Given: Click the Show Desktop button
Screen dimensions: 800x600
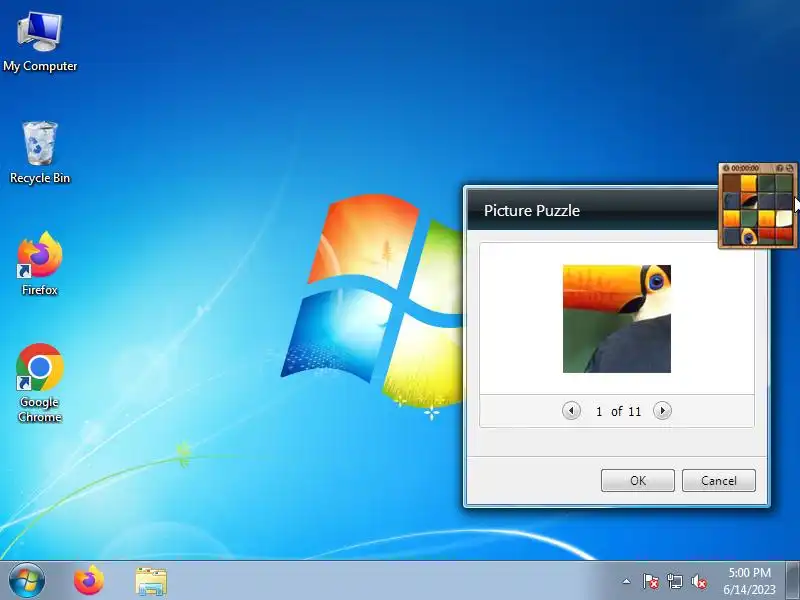Looking at the screenshot, I should tap(793, 581).
